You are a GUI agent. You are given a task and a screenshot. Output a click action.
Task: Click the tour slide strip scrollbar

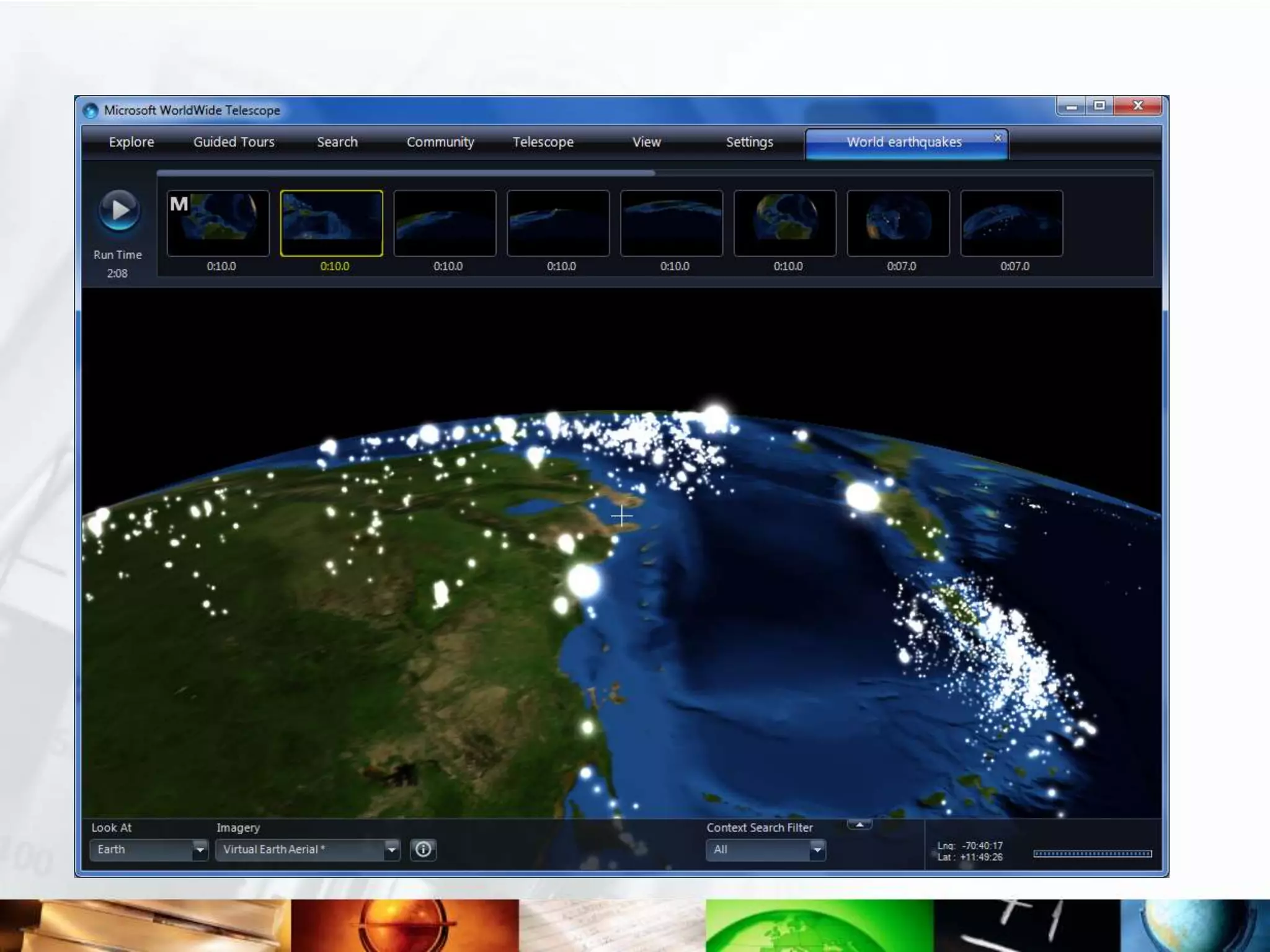pos(406,174)
